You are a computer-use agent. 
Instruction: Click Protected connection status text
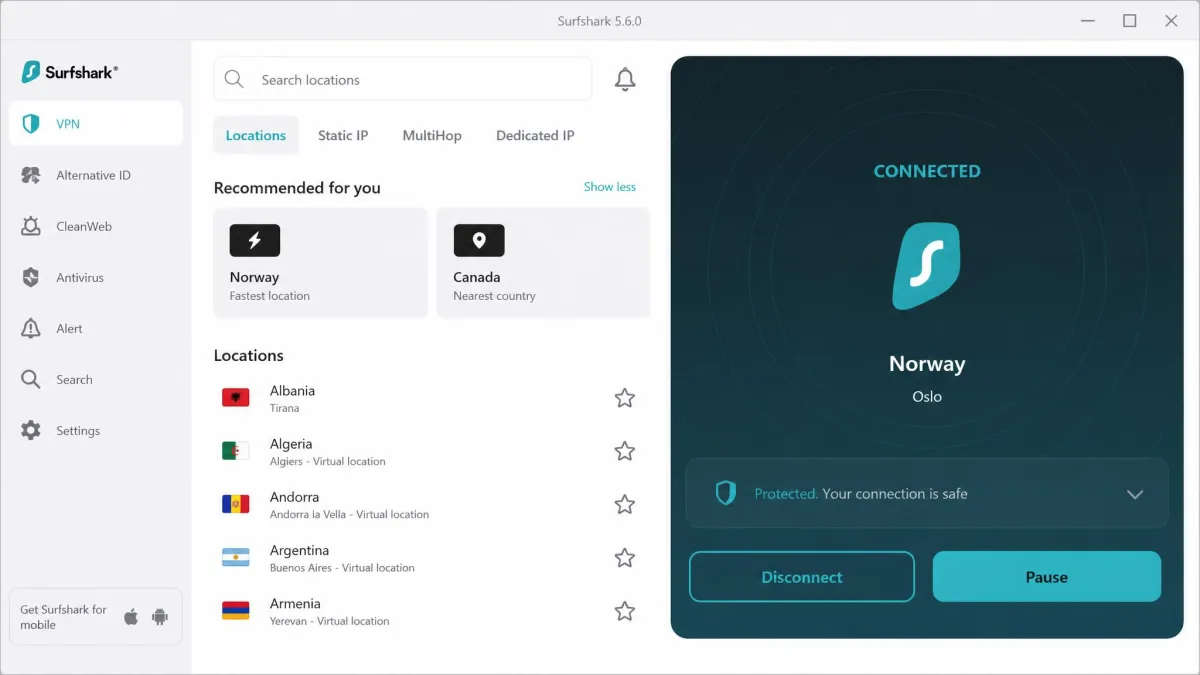pos(861,494)
